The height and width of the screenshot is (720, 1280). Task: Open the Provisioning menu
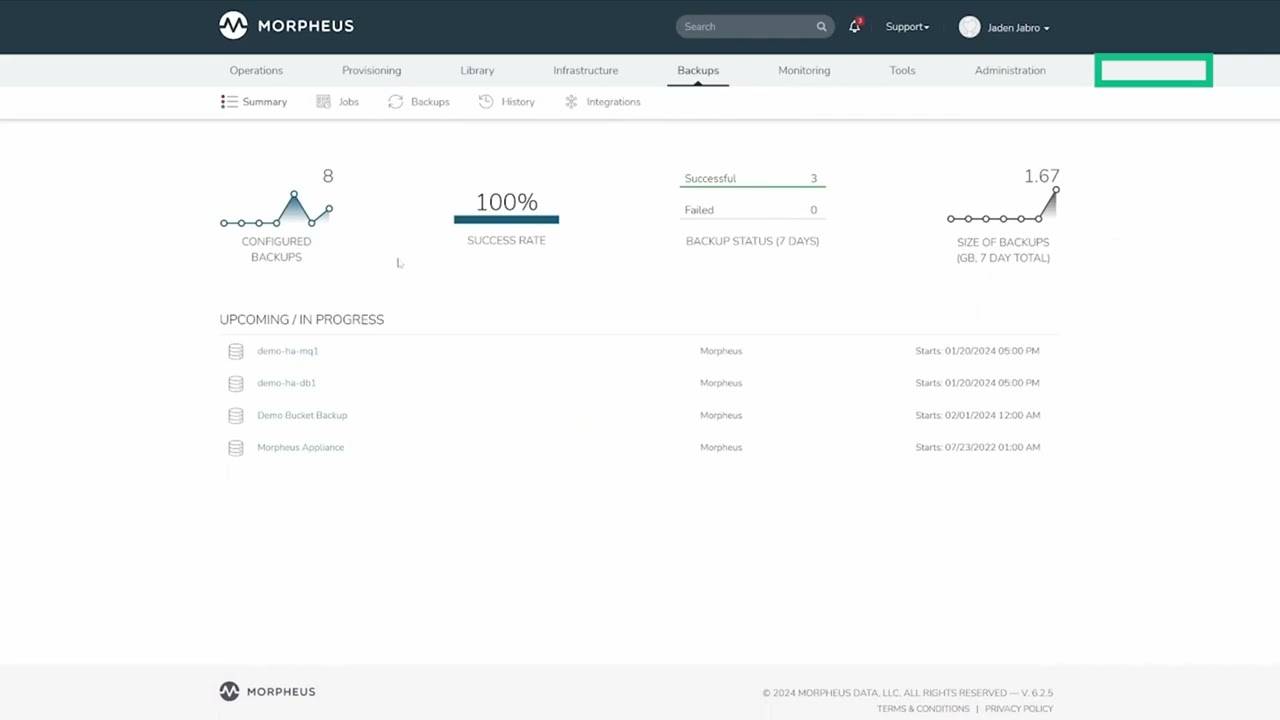(371, 70)
